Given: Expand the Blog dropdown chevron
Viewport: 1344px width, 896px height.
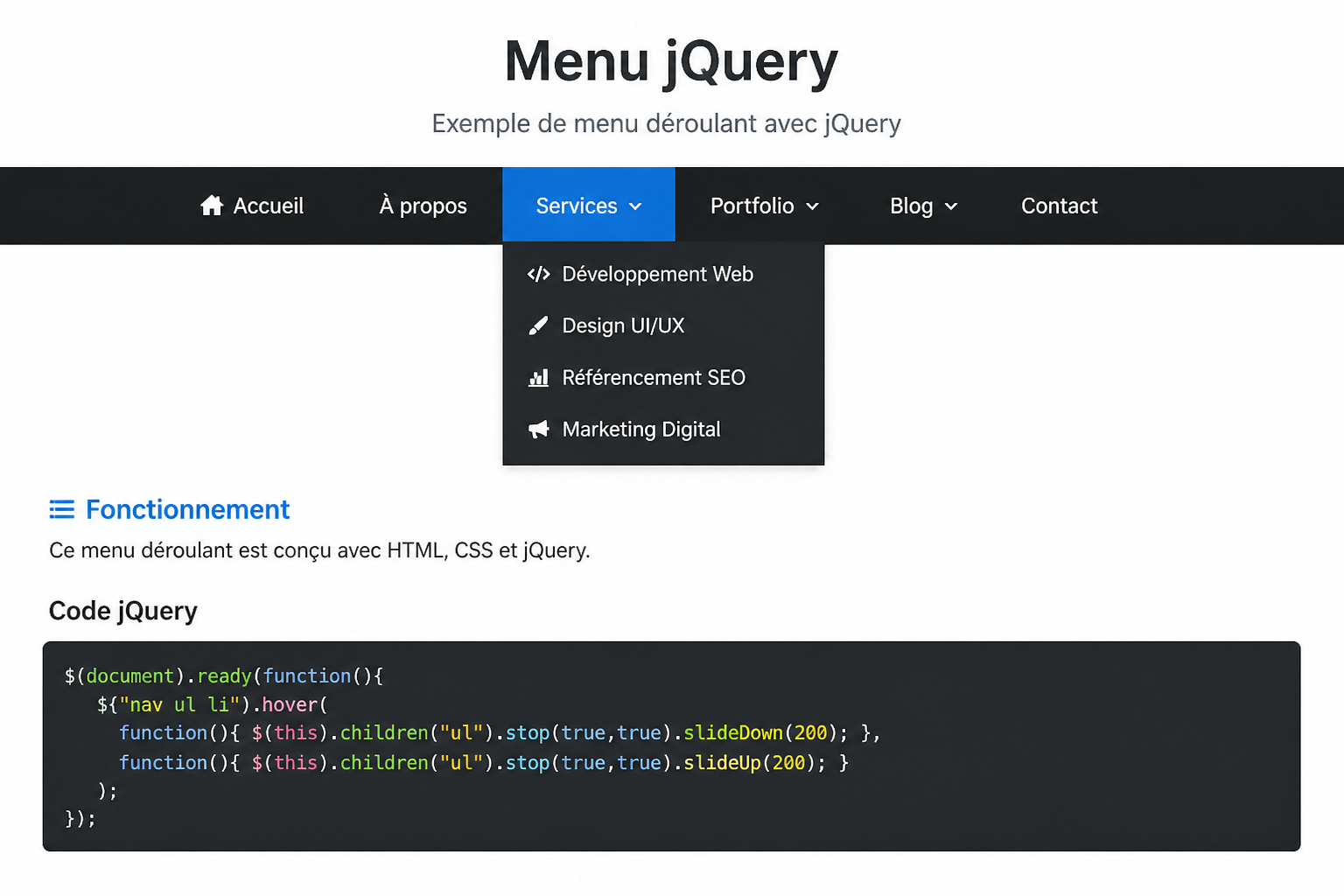Looking at the screenshot, I should coord(951,206).
